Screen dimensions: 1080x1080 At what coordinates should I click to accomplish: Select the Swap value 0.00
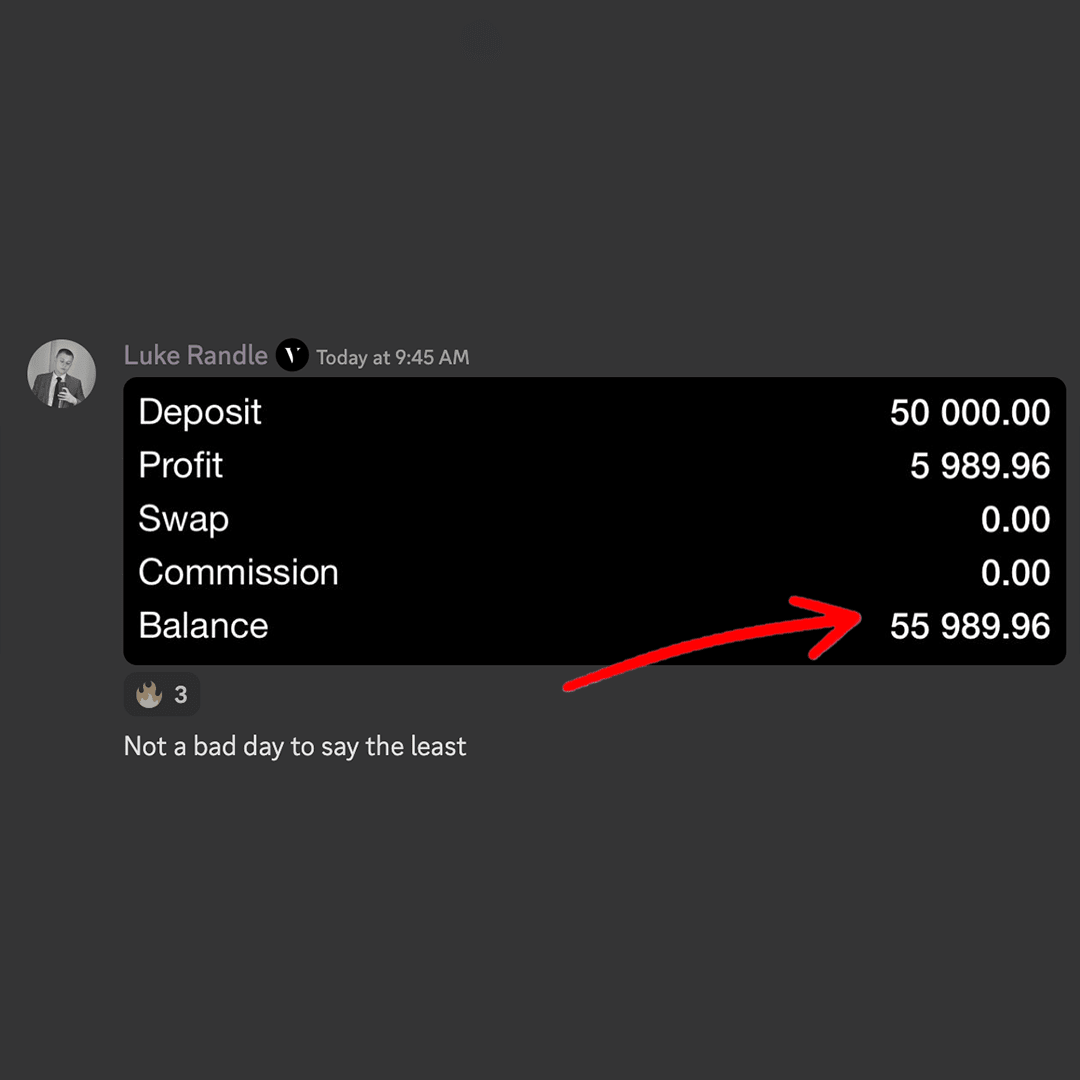[x=1015, y=520]
